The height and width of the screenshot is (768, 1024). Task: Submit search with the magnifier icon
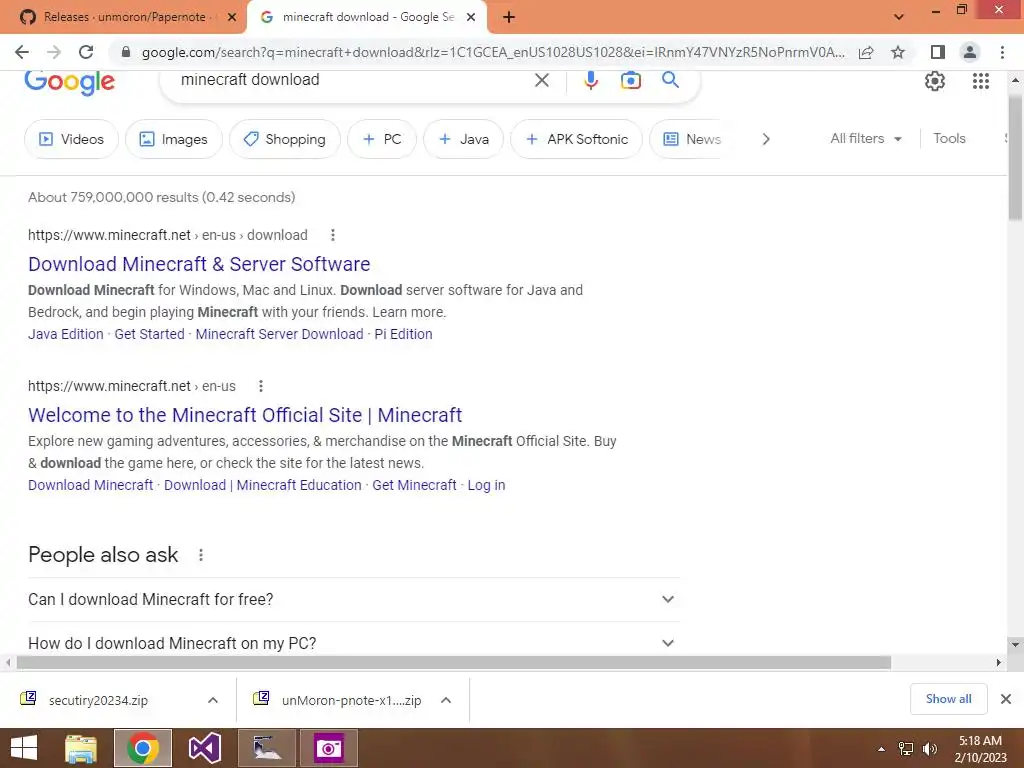(670, 80)
